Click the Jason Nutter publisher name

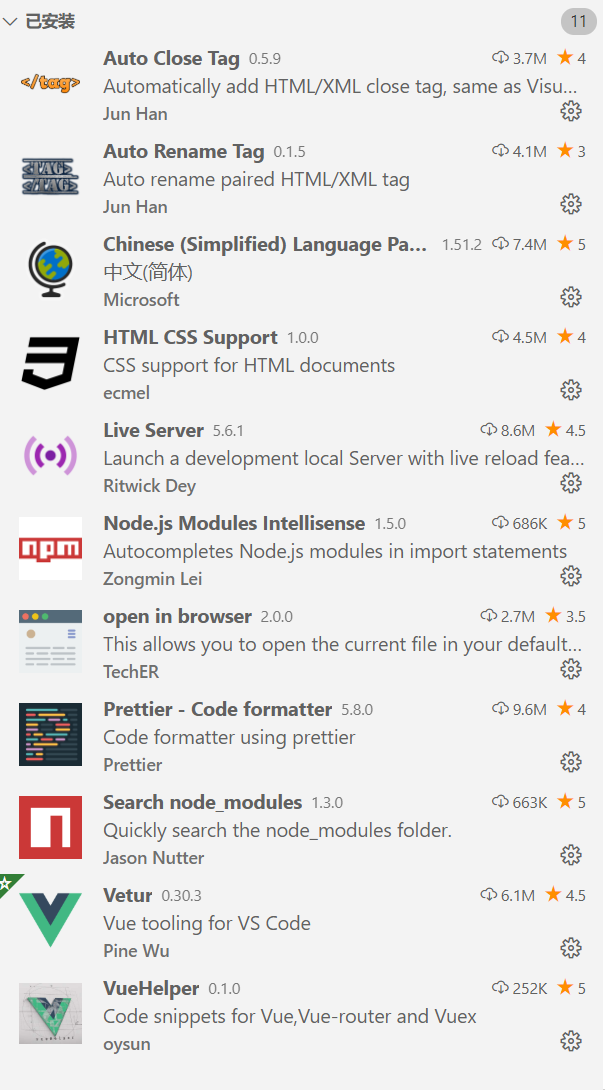[x=154, y=859]
